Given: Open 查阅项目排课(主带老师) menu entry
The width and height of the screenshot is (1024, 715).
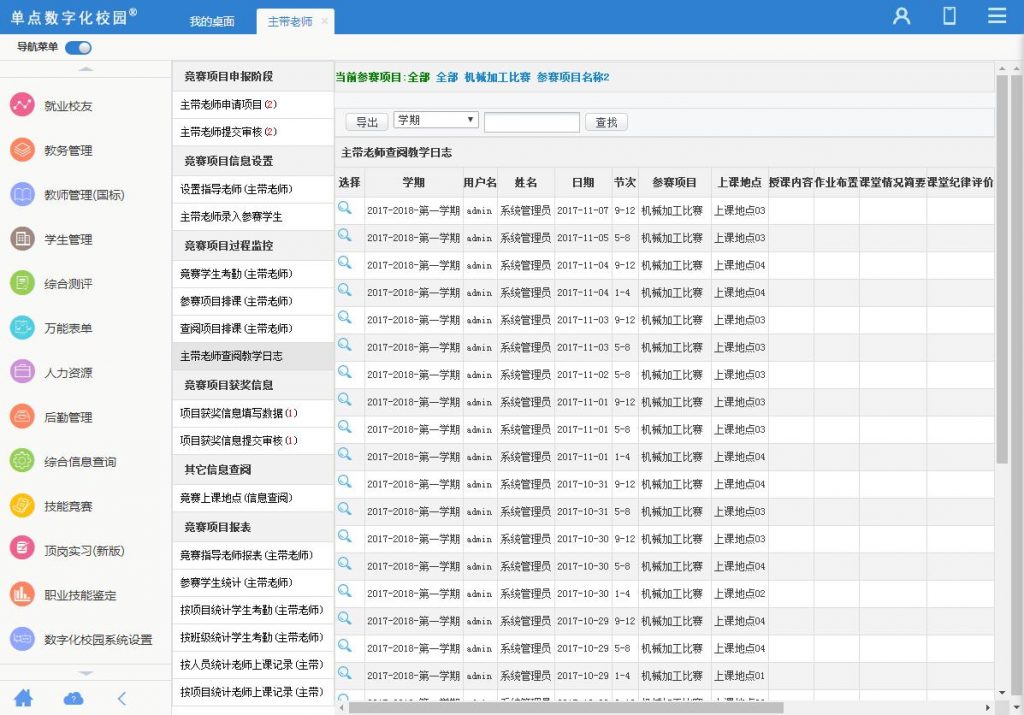Looking at the screenshot, I should (253, 329).
